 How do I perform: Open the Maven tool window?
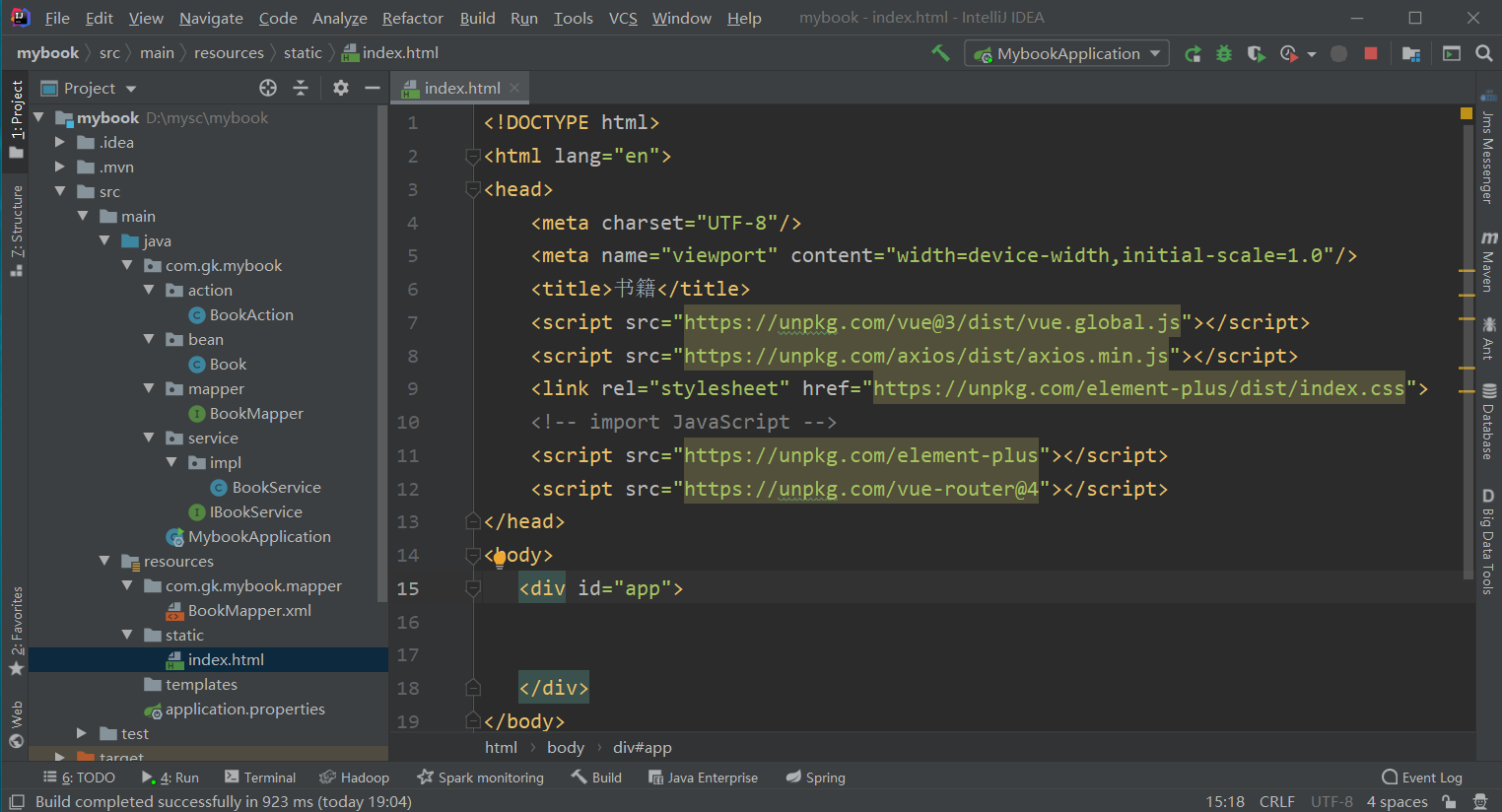1488,261
